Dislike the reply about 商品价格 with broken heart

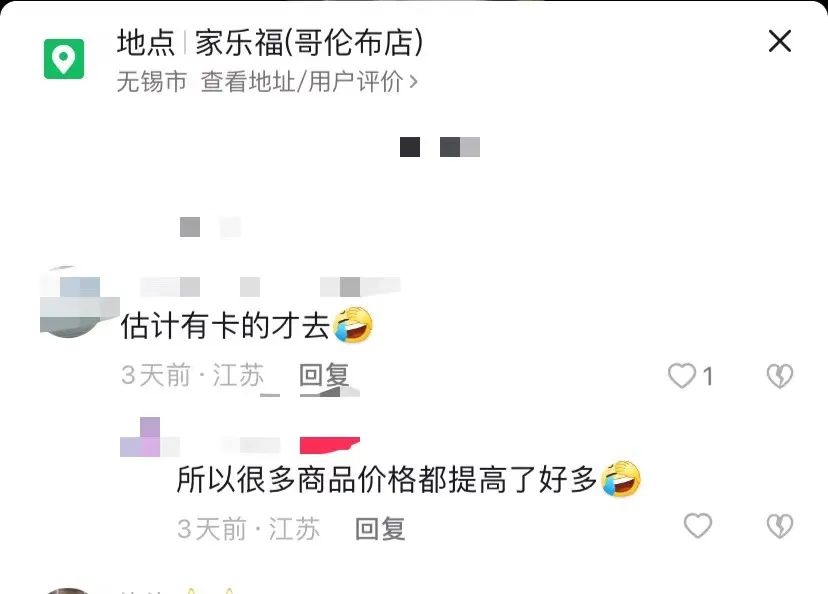780,526
